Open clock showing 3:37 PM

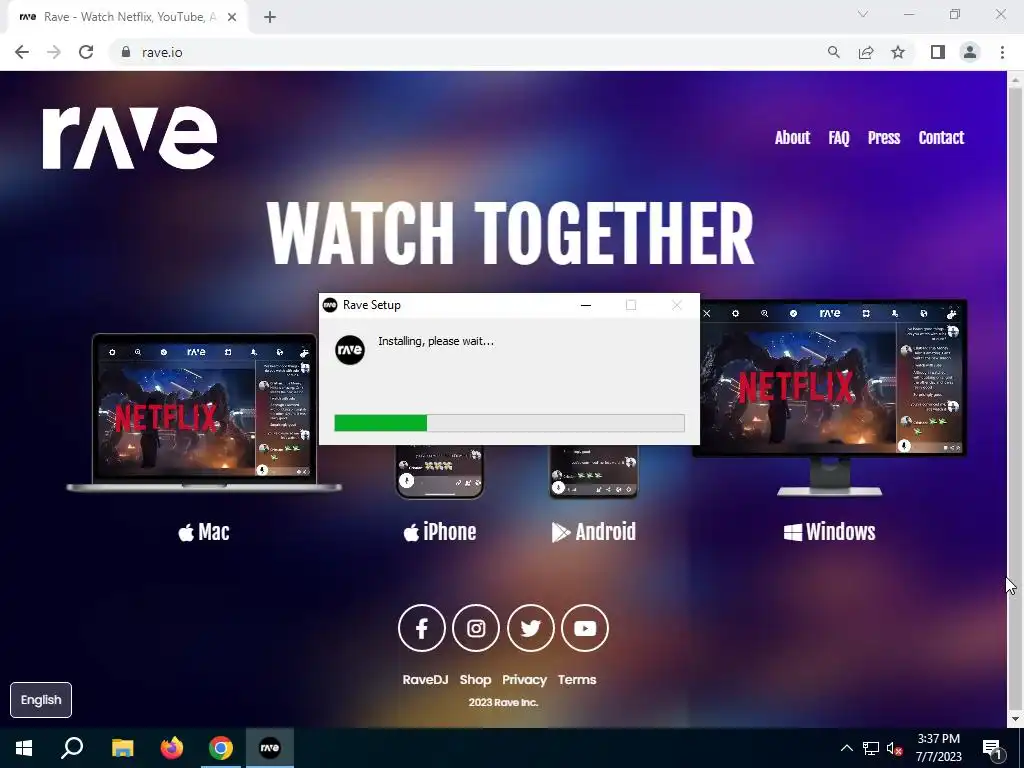click(938, 748)
